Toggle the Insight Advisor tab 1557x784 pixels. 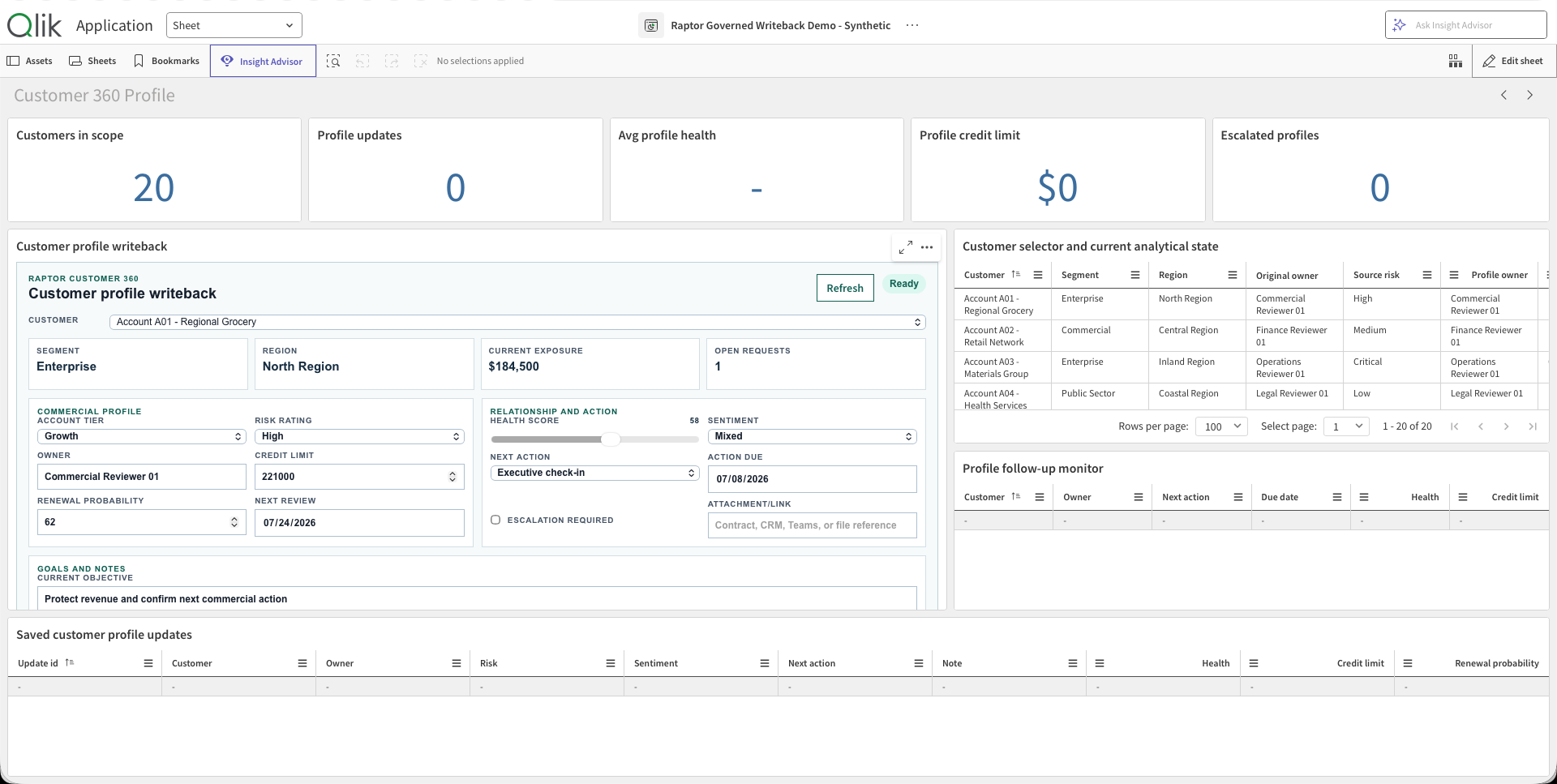point(263,61)
